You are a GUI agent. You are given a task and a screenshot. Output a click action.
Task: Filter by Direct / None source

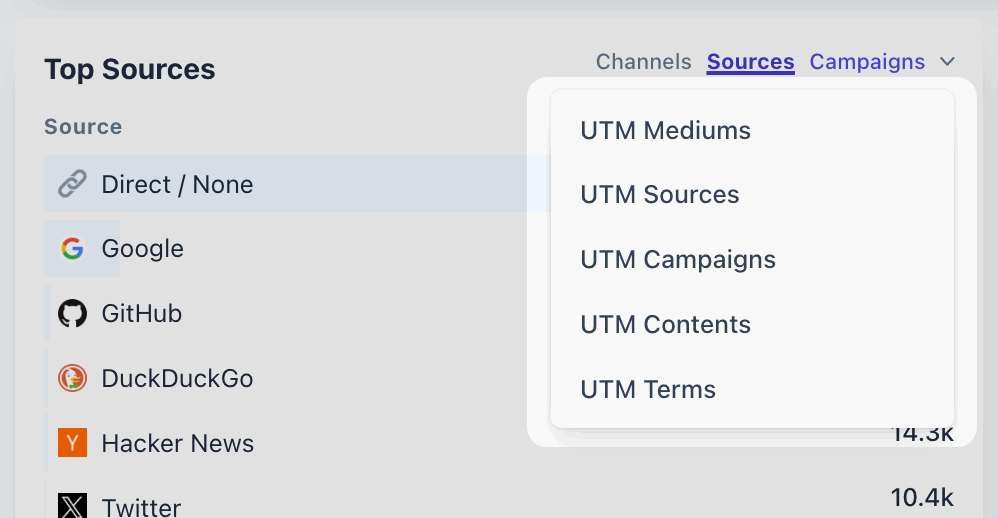pyautogui.click(x=177, y=185)
